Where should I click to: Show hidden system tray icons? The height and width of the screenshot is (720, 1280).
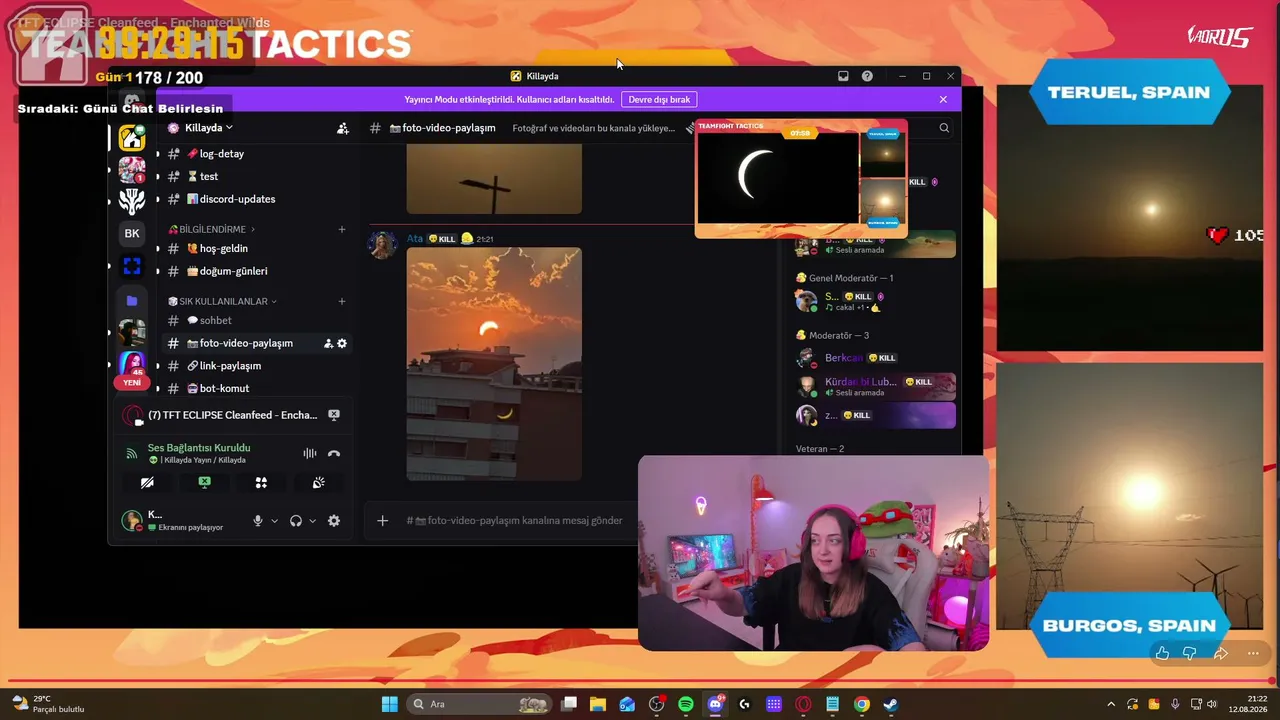pos(1110,704)
